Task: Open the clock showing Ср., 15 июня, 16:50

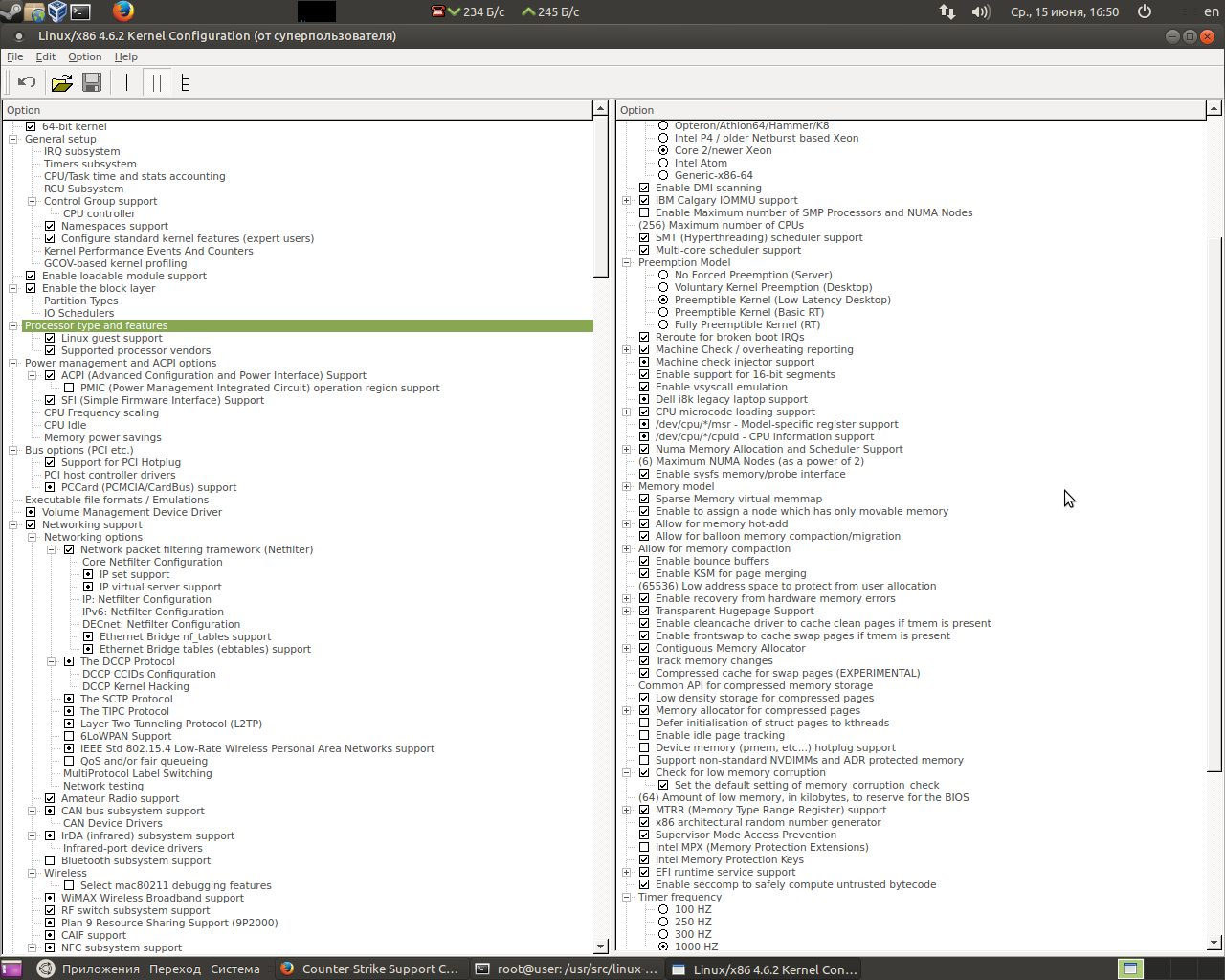Action: [x=1064, y=11]
